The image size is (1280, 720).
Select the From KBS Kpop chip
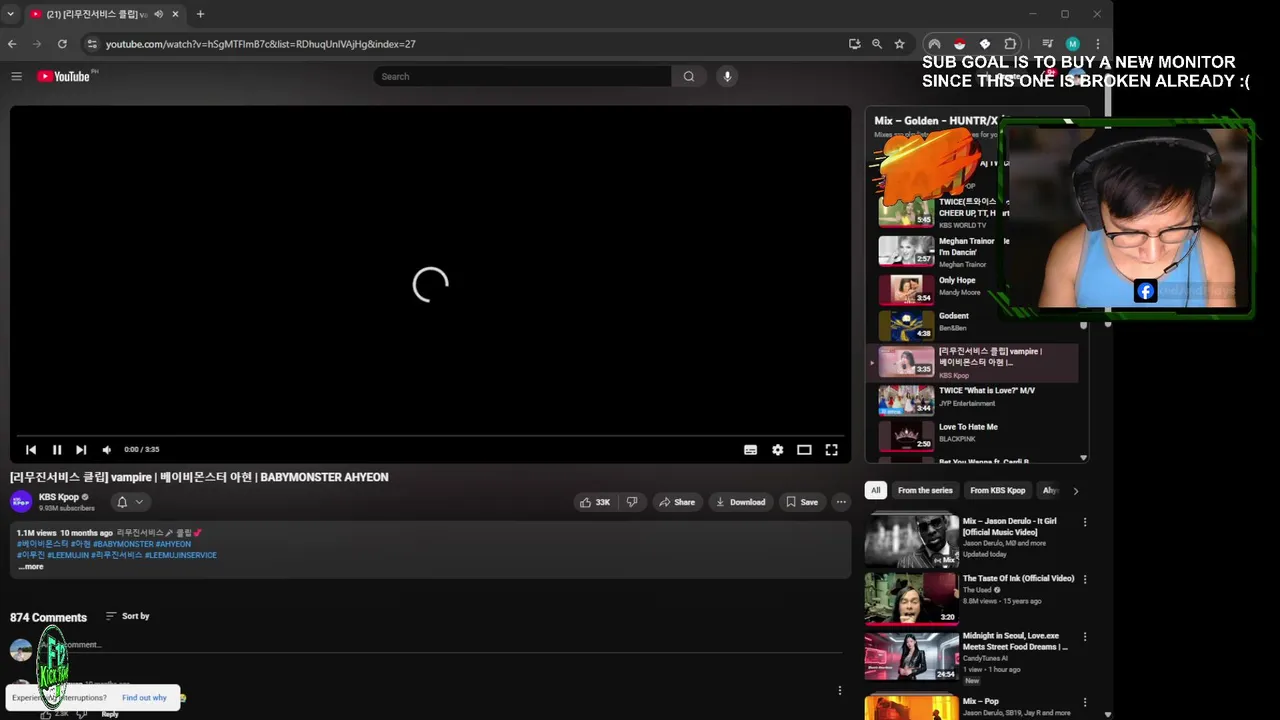[x=997, y=490]
